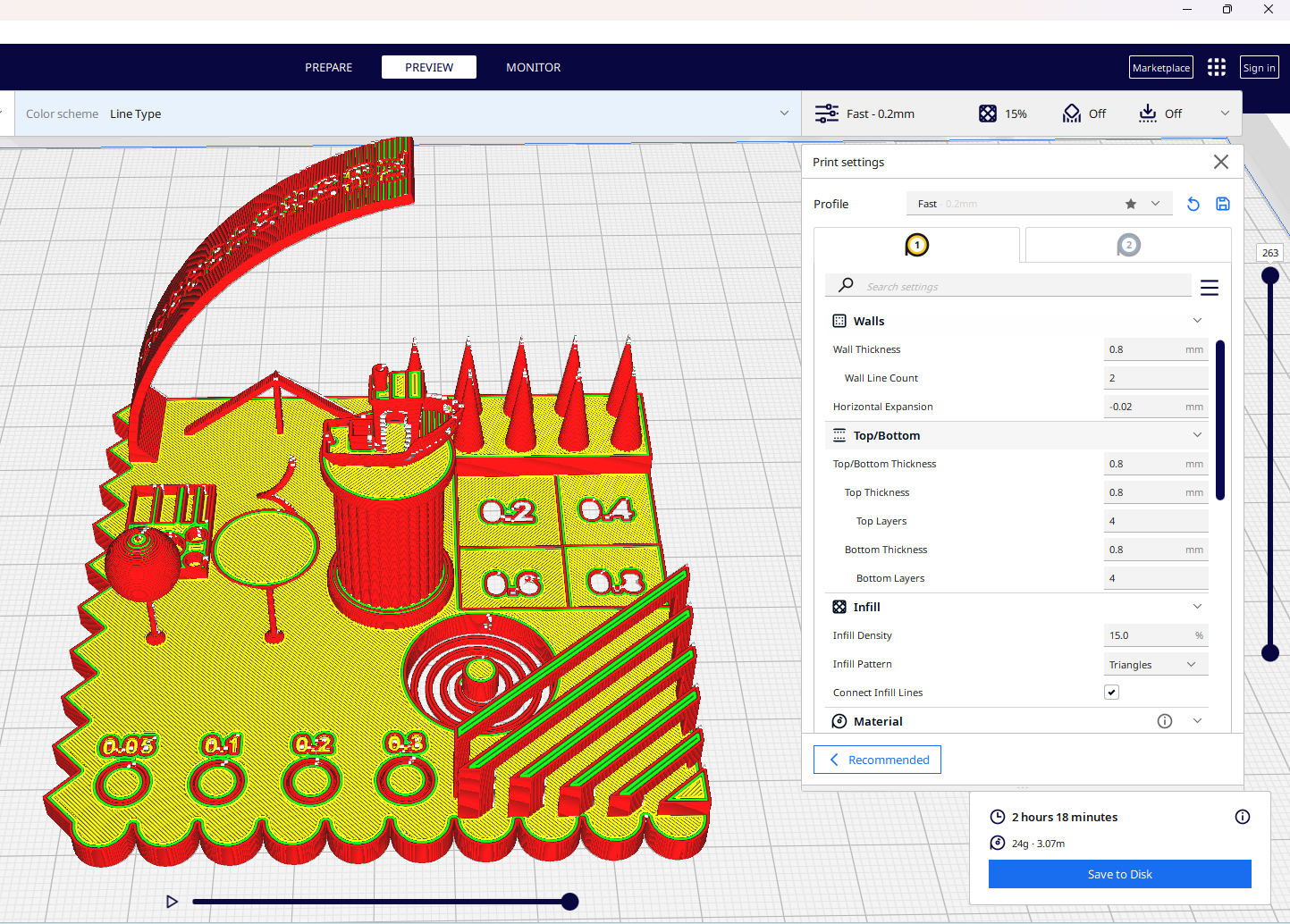Open the print time details info icon
The width and height of the screenshot is (1290, 924).
tap(1243, 817)
